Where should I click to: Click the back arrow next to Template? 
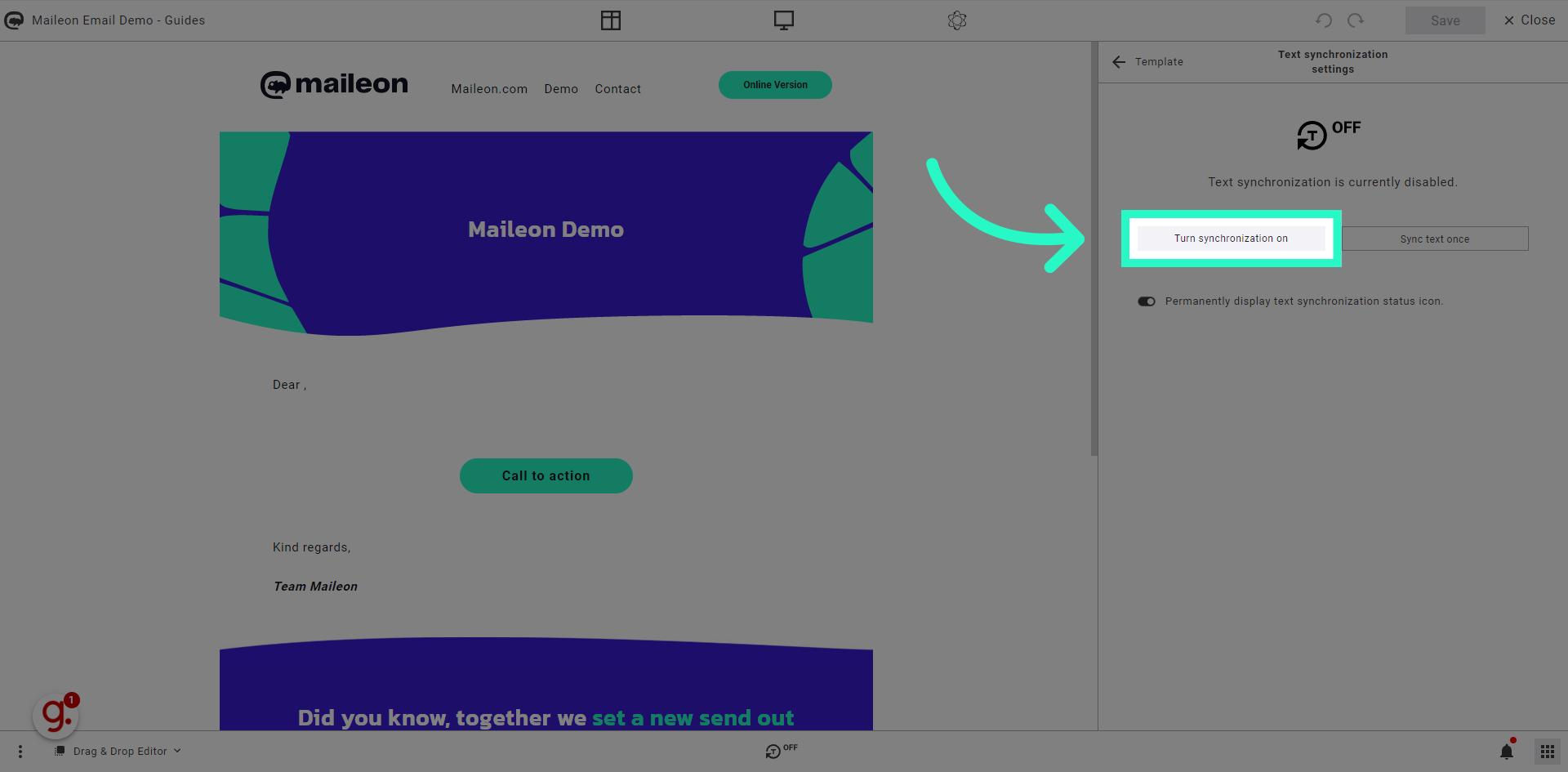point(1119,62)
